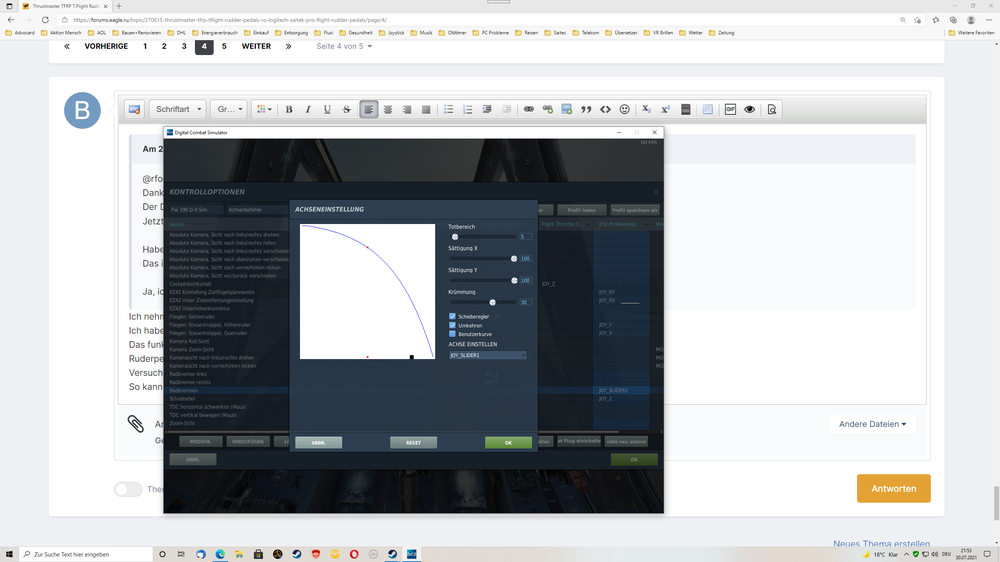
Task: Submit the reply with Antworten button
Action: (893, 489)
